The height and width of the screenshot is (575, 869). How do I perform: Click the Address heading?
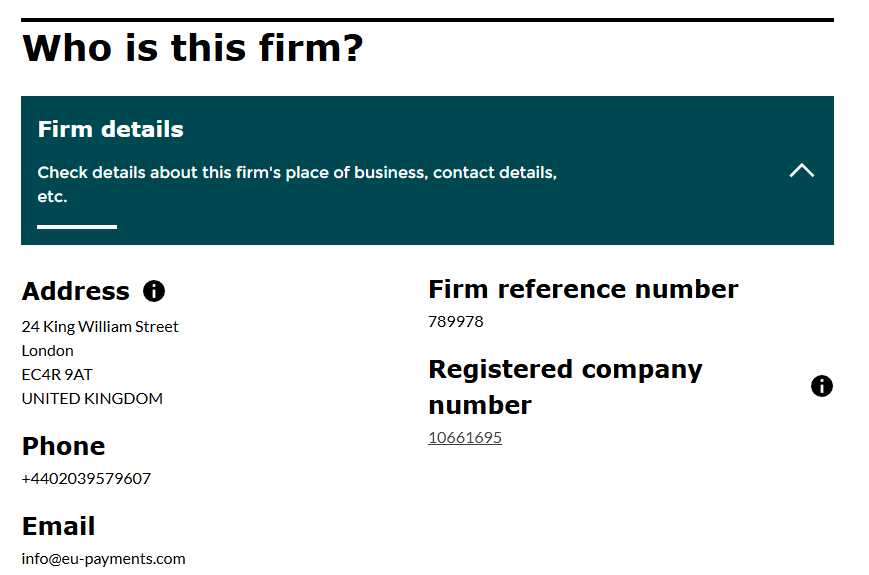pyautogui.click(x=76, y=291)
